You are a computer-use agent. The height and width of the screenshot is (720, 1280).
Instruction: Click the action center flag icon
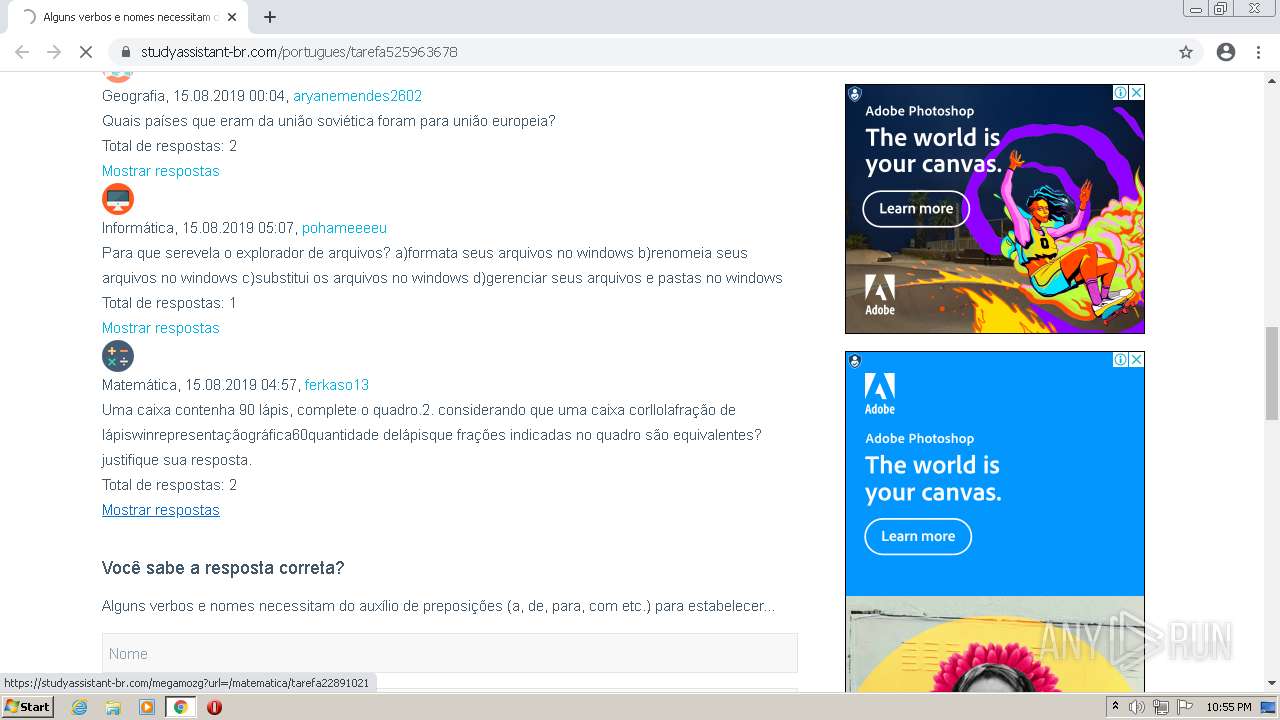1185,707
